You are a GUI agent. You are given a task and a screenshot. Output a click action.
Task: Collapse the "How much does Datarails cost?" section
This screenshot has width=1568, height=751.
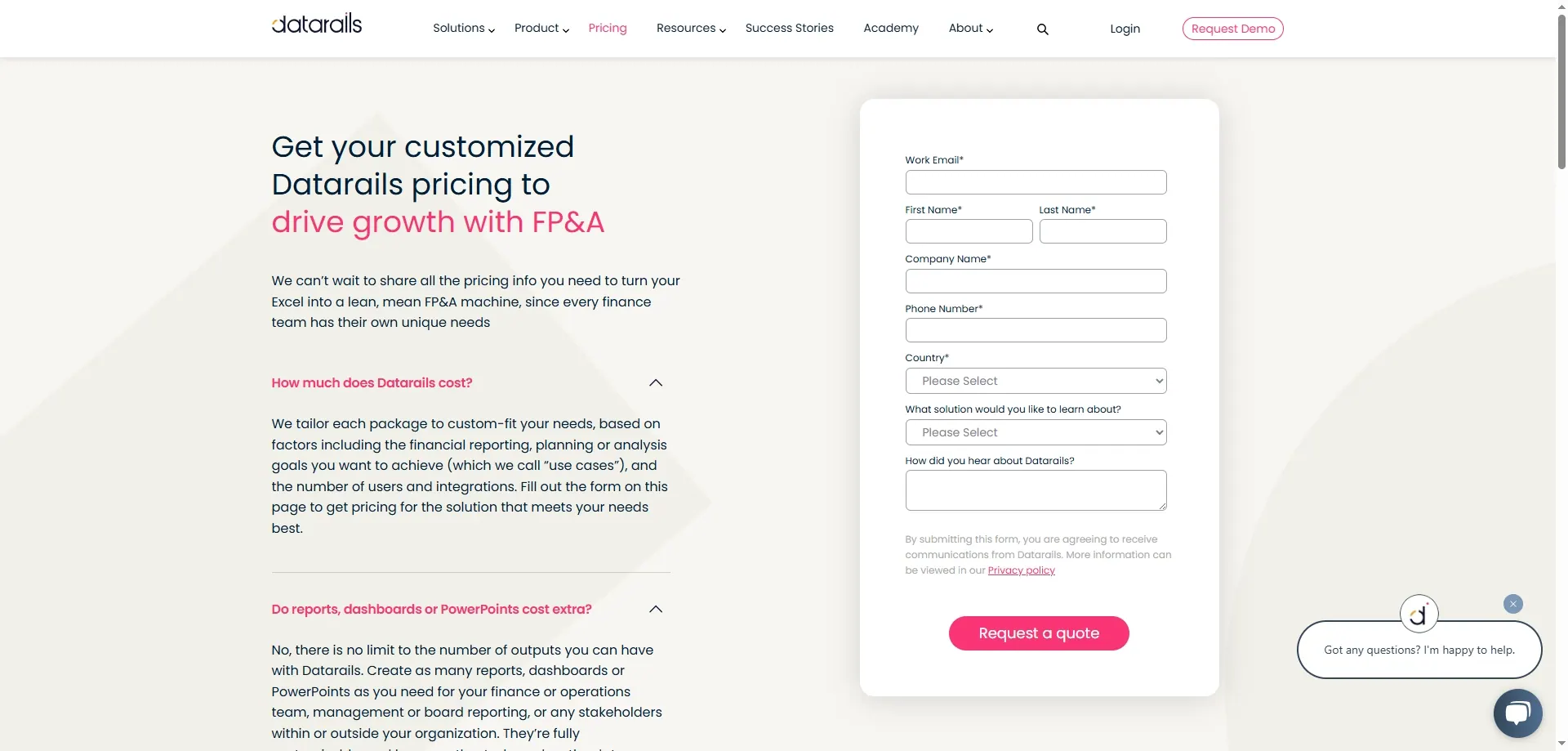pos(655,383)
